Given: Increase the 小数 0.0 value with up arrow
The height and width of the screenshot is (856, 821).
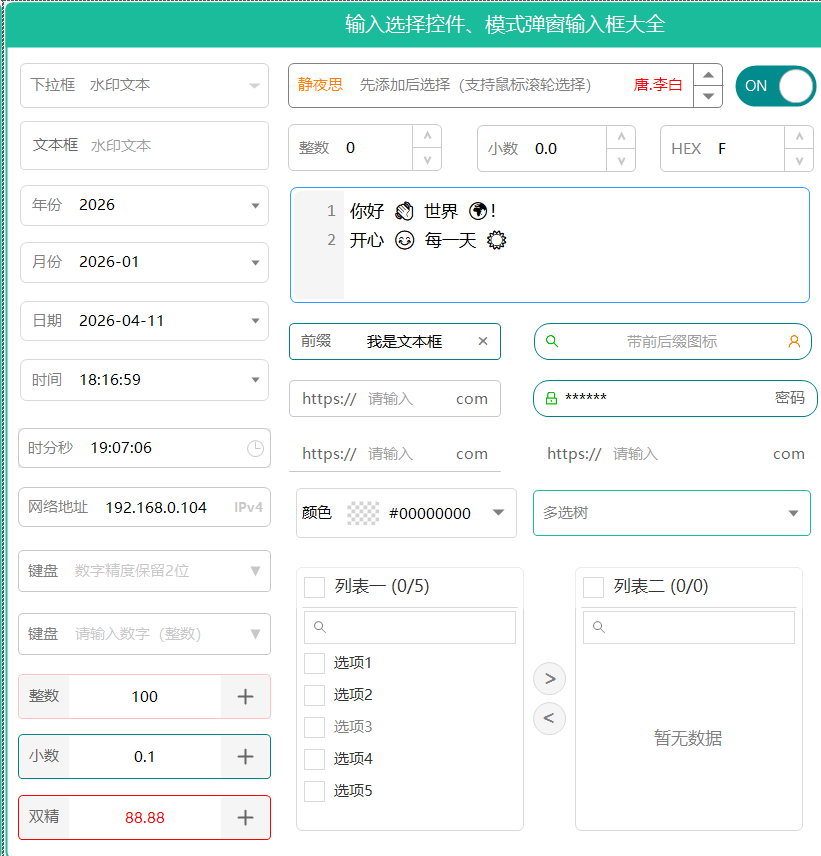Looking at the screenshot, I should [621, 137].
